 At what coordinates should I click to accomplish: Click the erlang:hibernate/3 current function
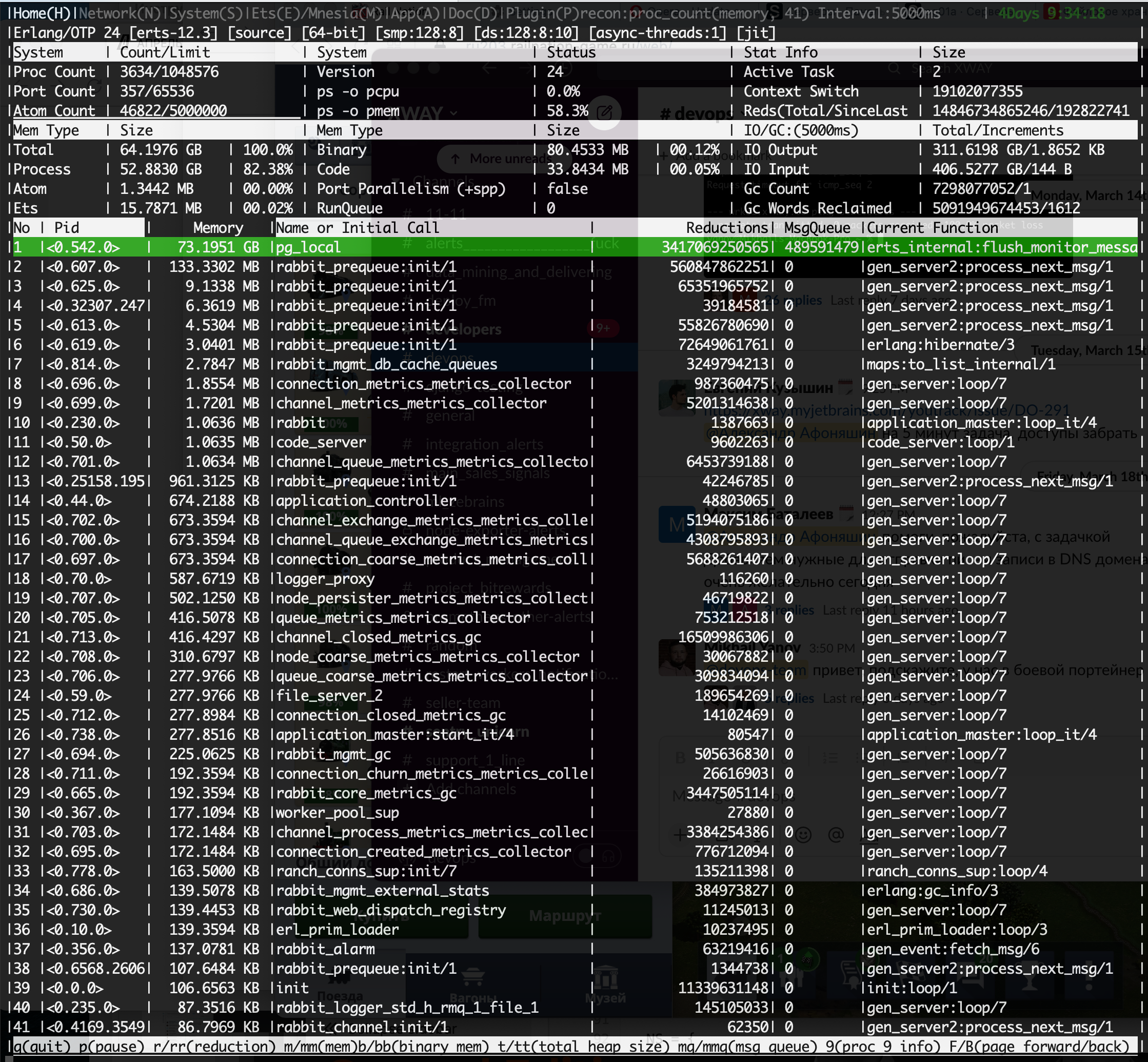(941, 345)
